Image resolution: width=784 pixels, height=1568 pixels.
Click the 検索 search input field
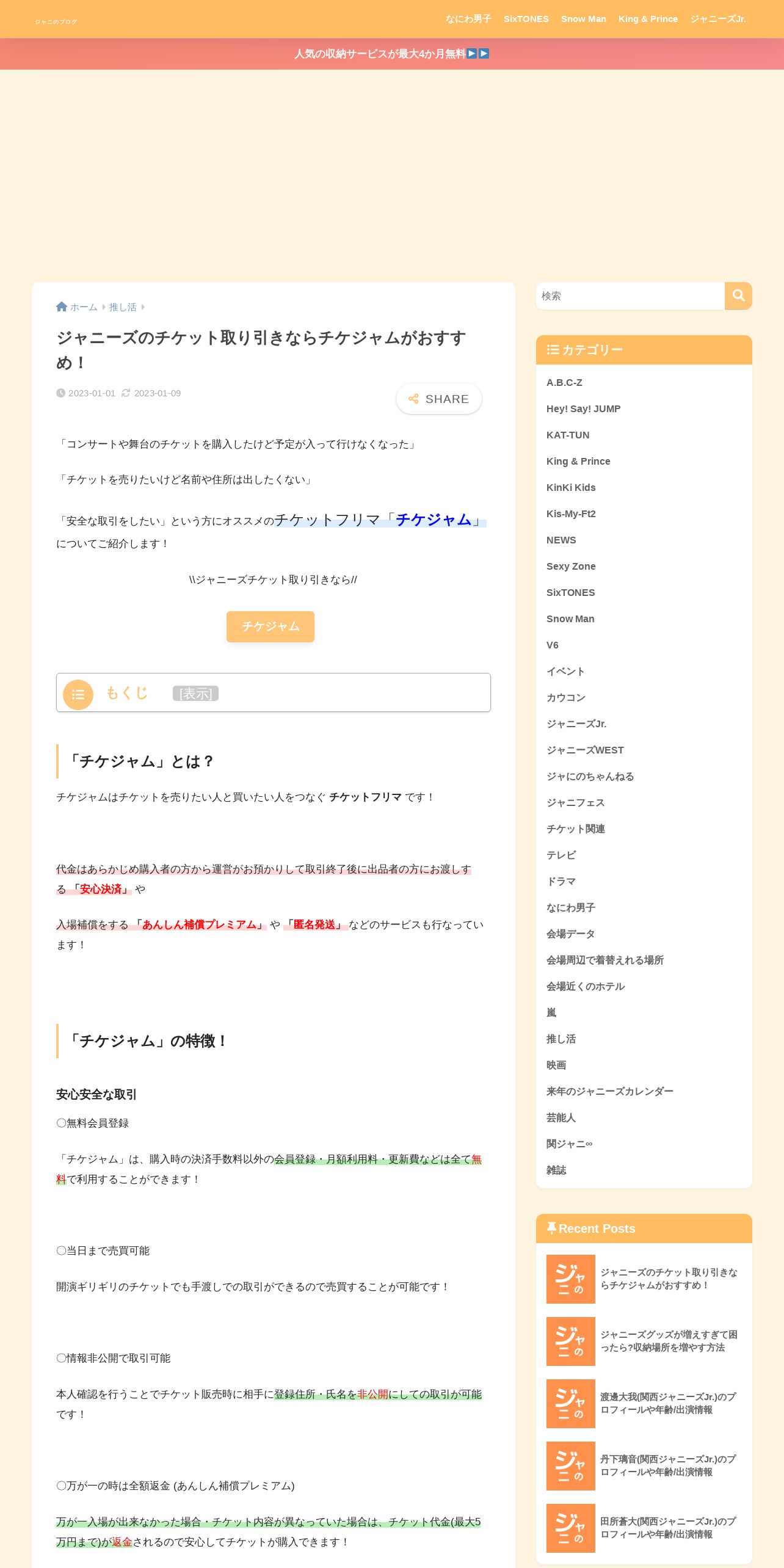(630, 296)
